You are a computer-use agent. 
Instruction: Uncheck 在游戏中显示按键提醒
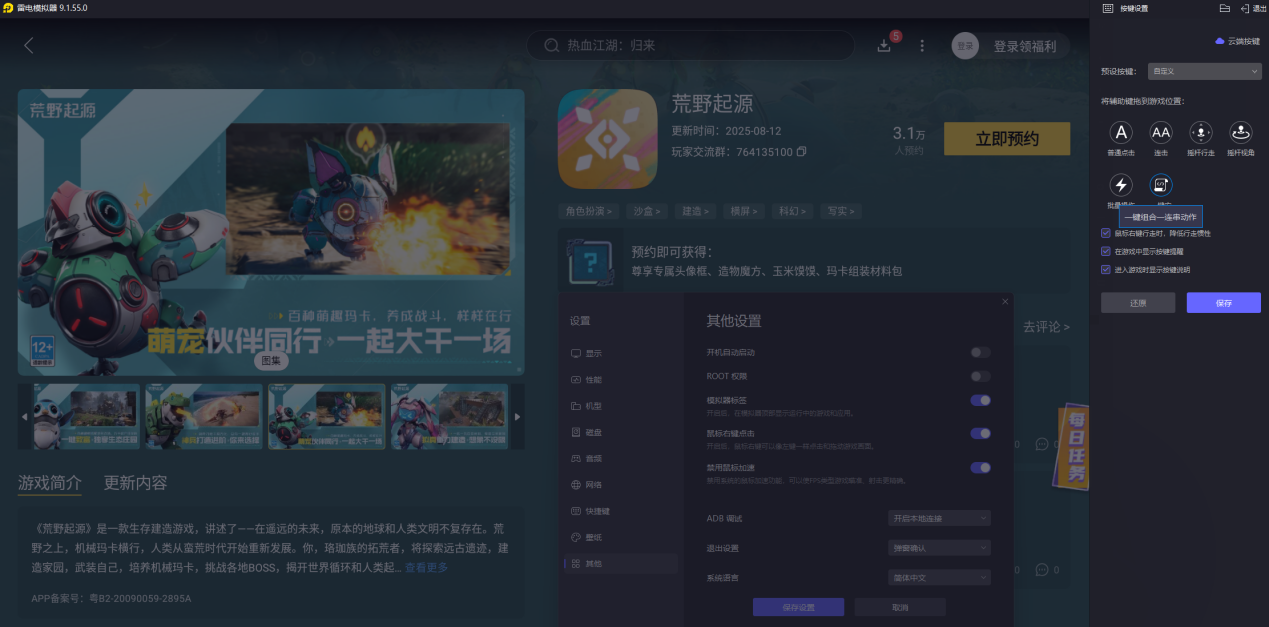click(1105, 251)
